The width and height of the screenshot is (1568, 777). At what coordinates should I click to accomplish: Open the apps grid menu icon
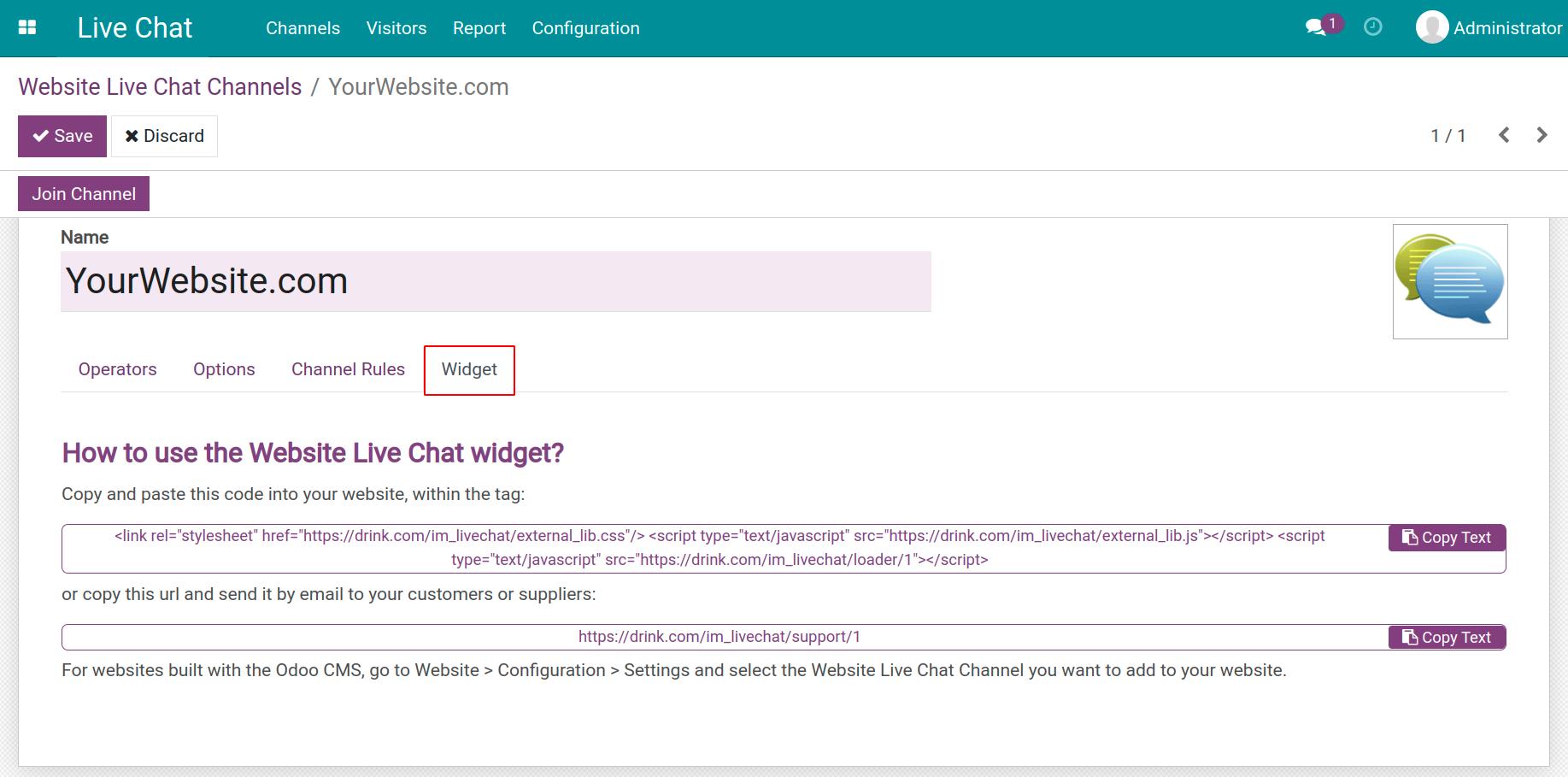pos(27,27)
